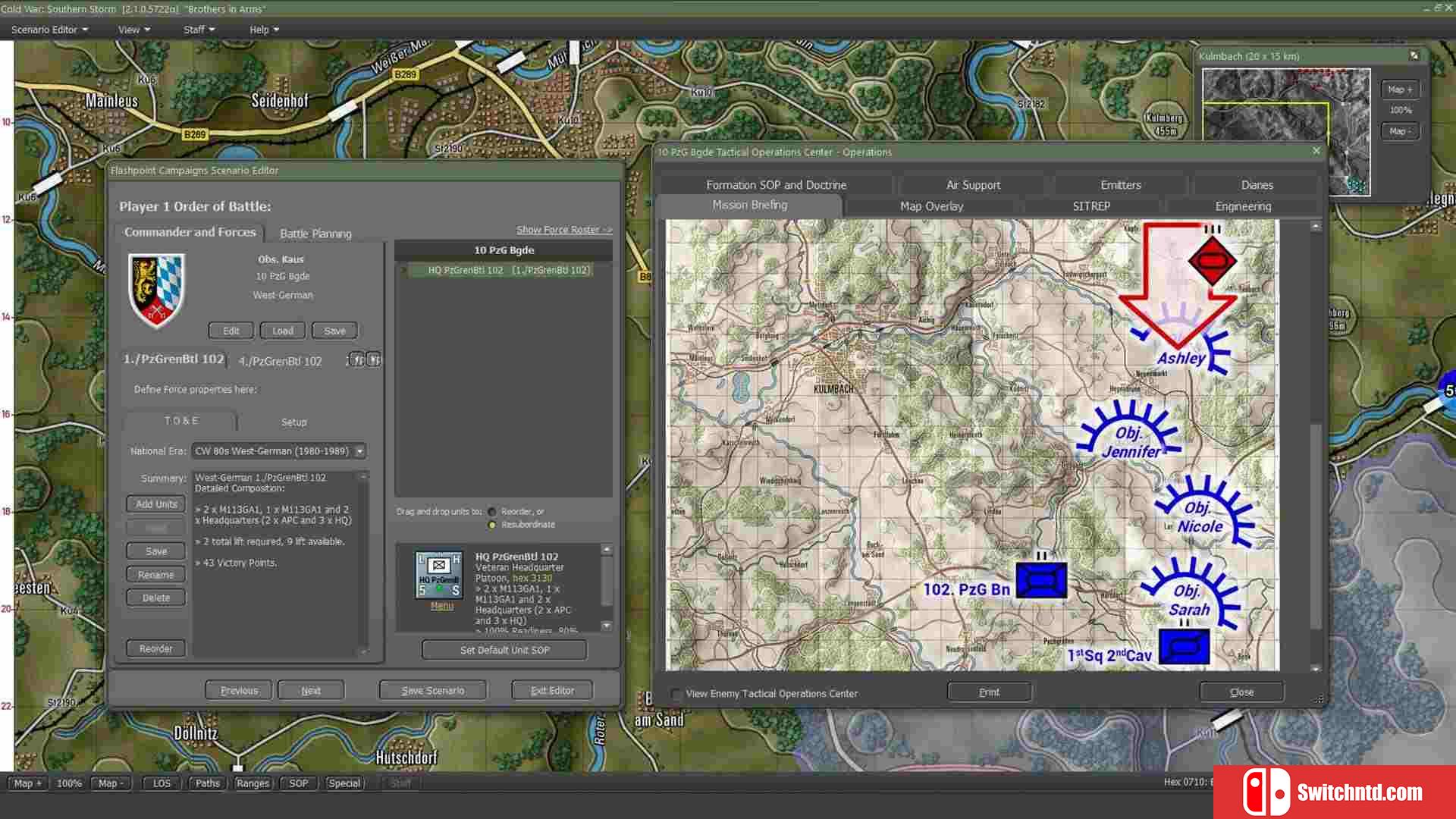Select the Reorder drag-and-drop option
This screenshot has height=819, width=1456.
492,512
